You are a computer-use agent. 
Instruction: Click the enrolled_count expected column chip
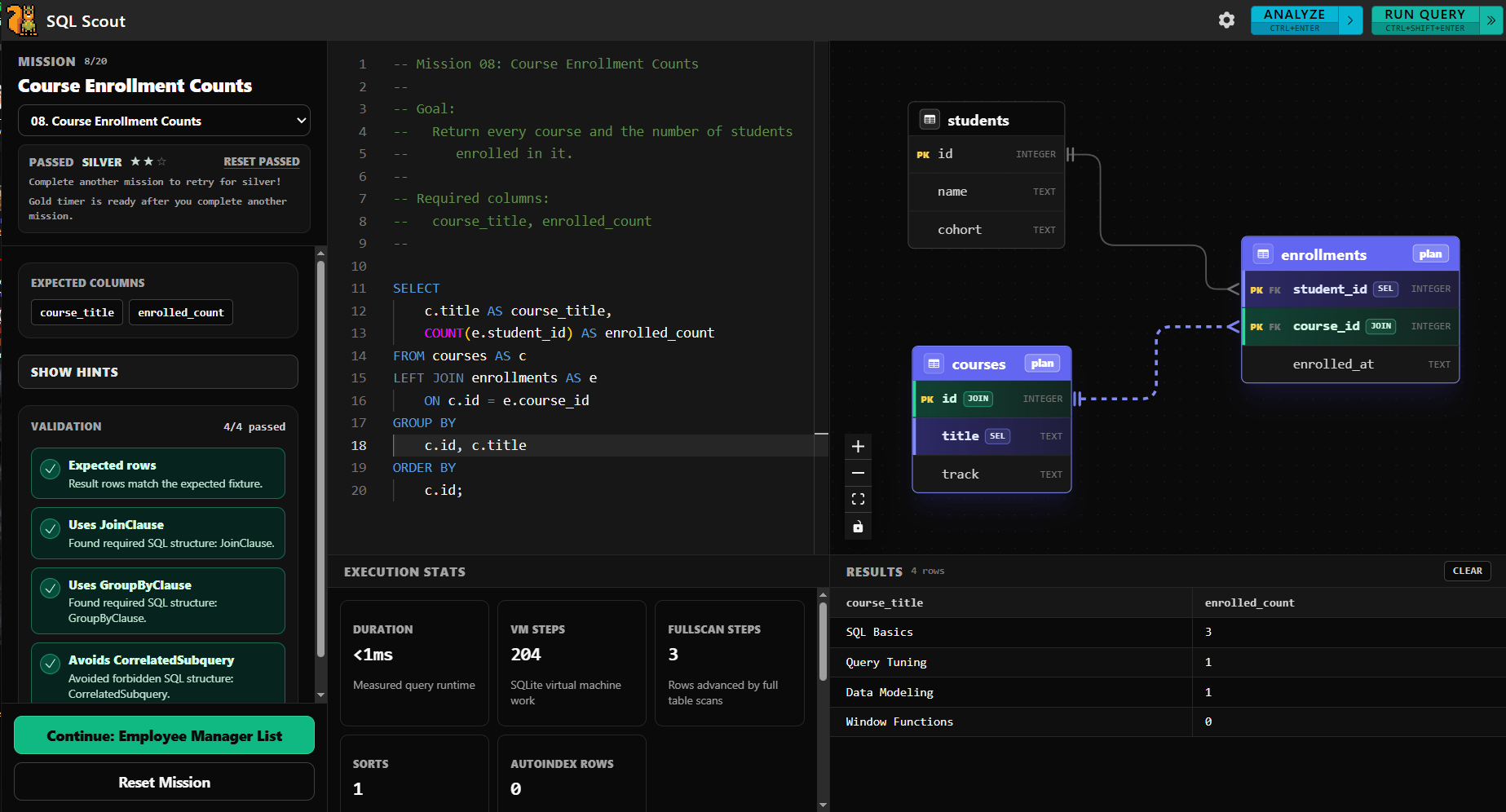click(181, 312)
